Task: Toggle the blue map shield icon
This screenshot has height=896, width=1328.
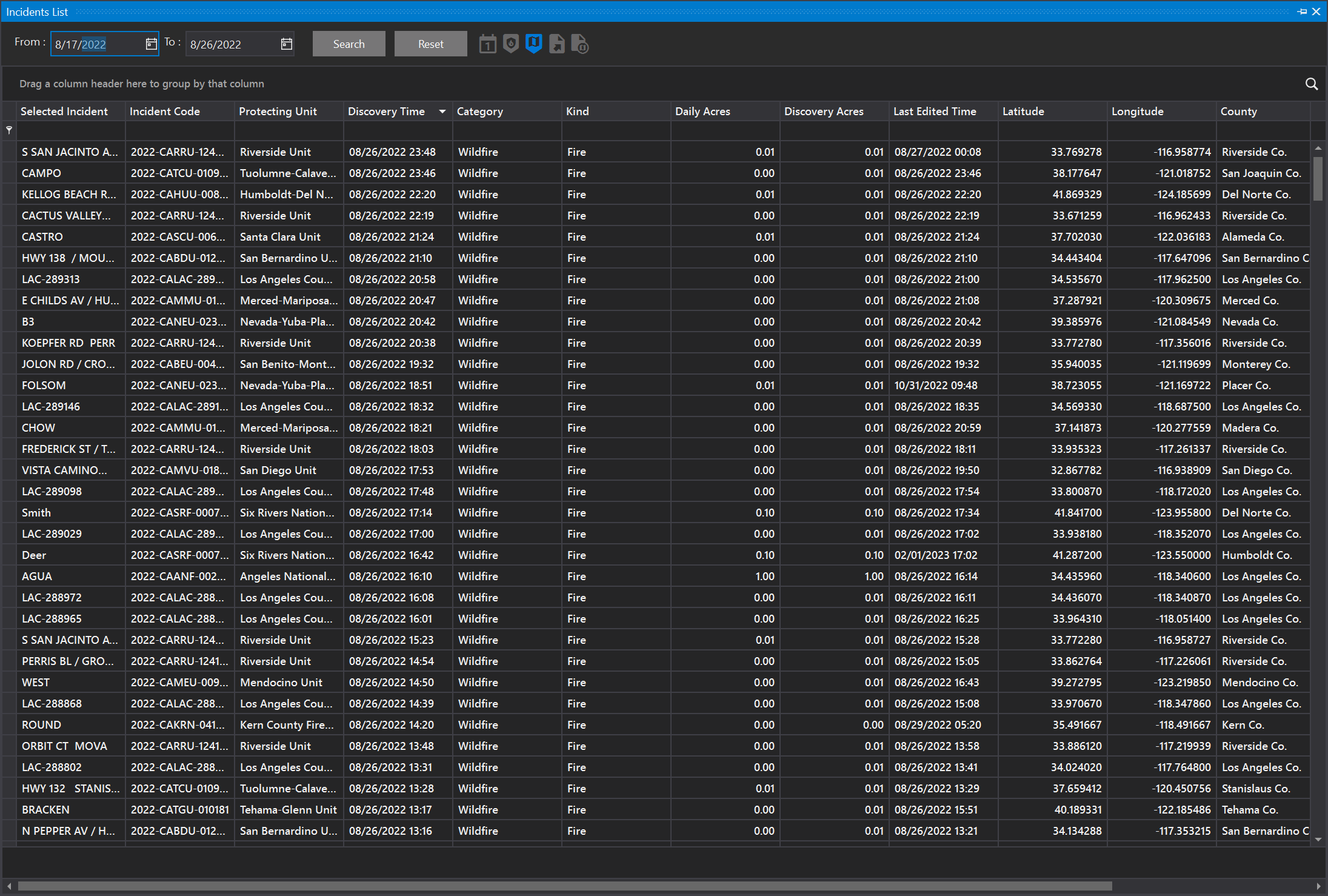Action: click(533, 44)
